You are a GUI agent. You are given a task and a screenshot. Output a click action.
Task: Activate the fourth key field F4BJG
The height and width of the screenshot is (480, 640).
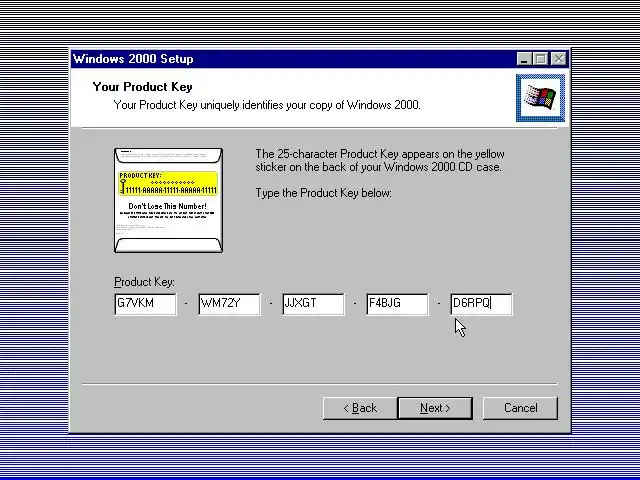[398, 304]
